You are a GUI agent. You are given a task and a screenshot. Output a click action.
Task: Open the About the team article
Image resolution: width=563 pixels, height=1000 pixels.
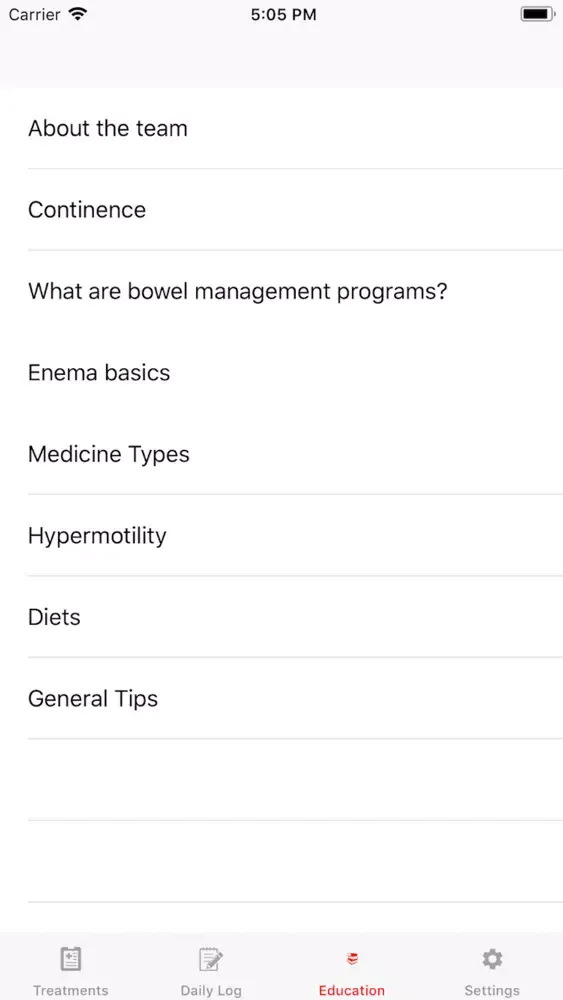coord(281,128)
